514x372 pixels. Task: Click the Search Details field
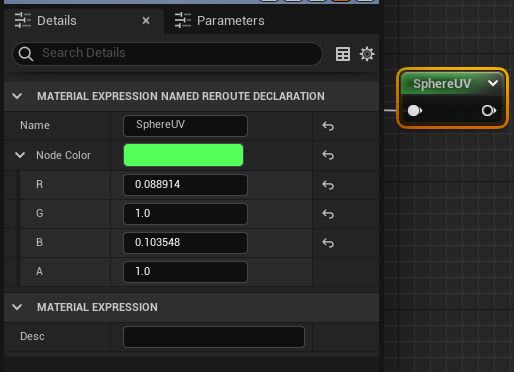pos(167,53)
